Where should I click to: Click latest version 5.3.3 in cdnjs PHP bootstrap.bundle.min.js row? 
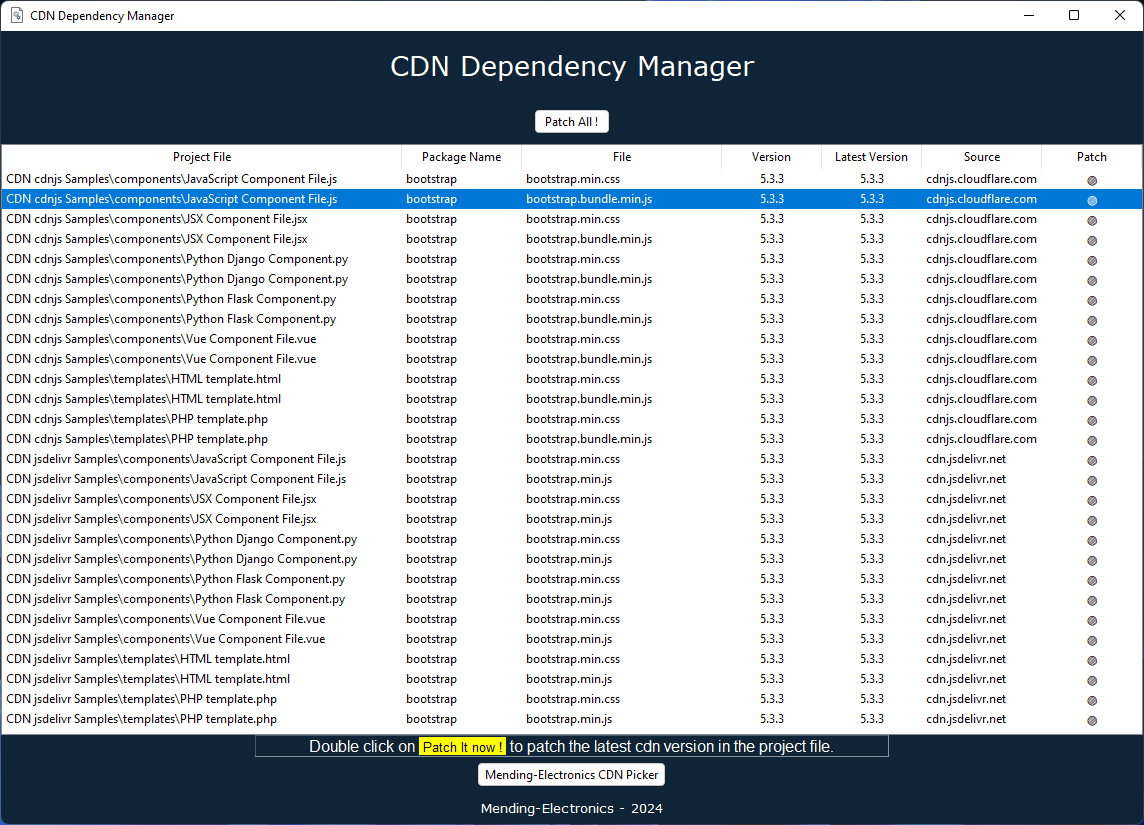[872, 439]
